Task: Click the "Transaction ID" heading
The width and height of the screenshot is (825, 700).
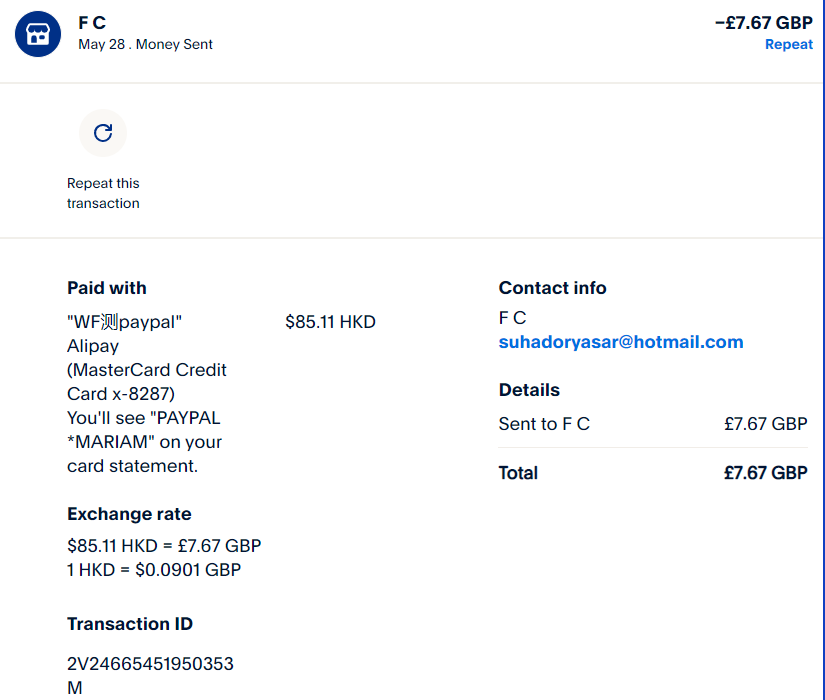Action: coord(130,624)
